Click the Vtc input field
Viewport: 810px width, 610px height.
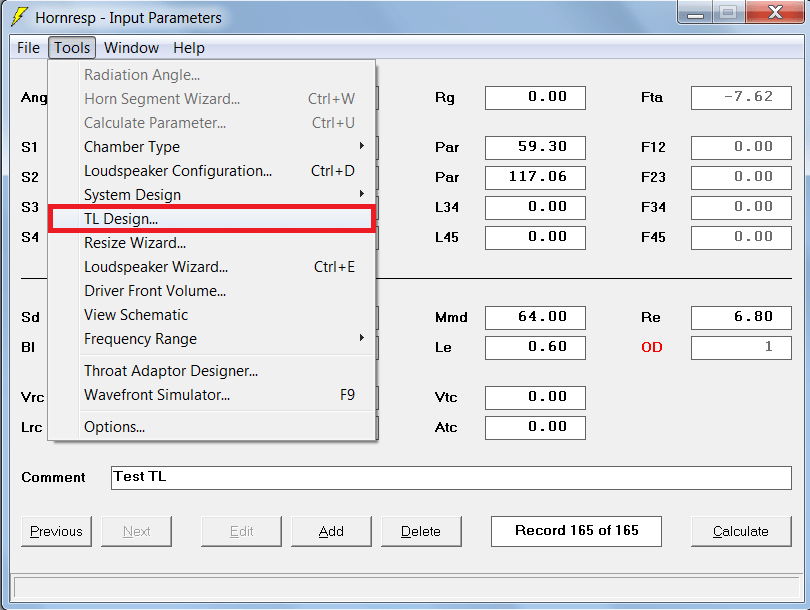coord(535,398)
